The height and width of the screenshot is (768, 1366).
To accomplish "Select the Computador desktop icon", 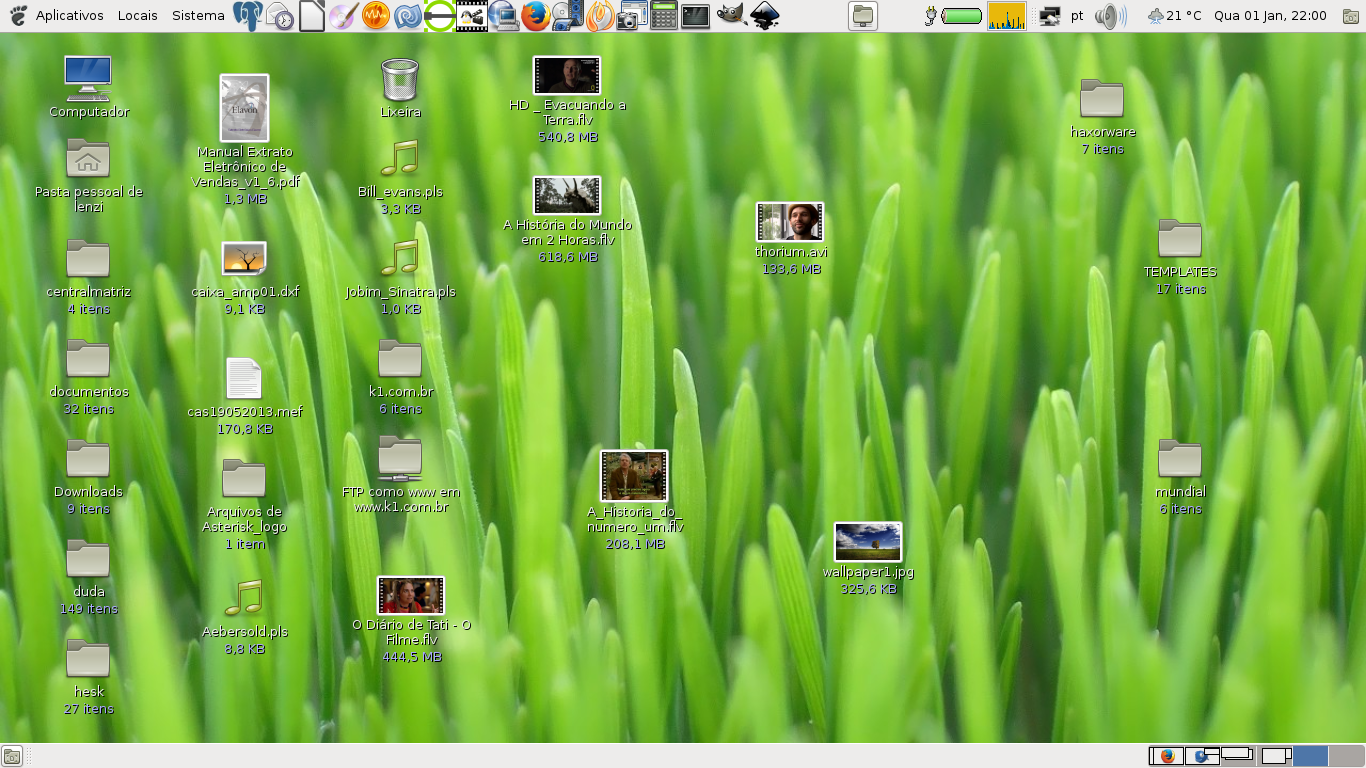I will pos(88,79).
